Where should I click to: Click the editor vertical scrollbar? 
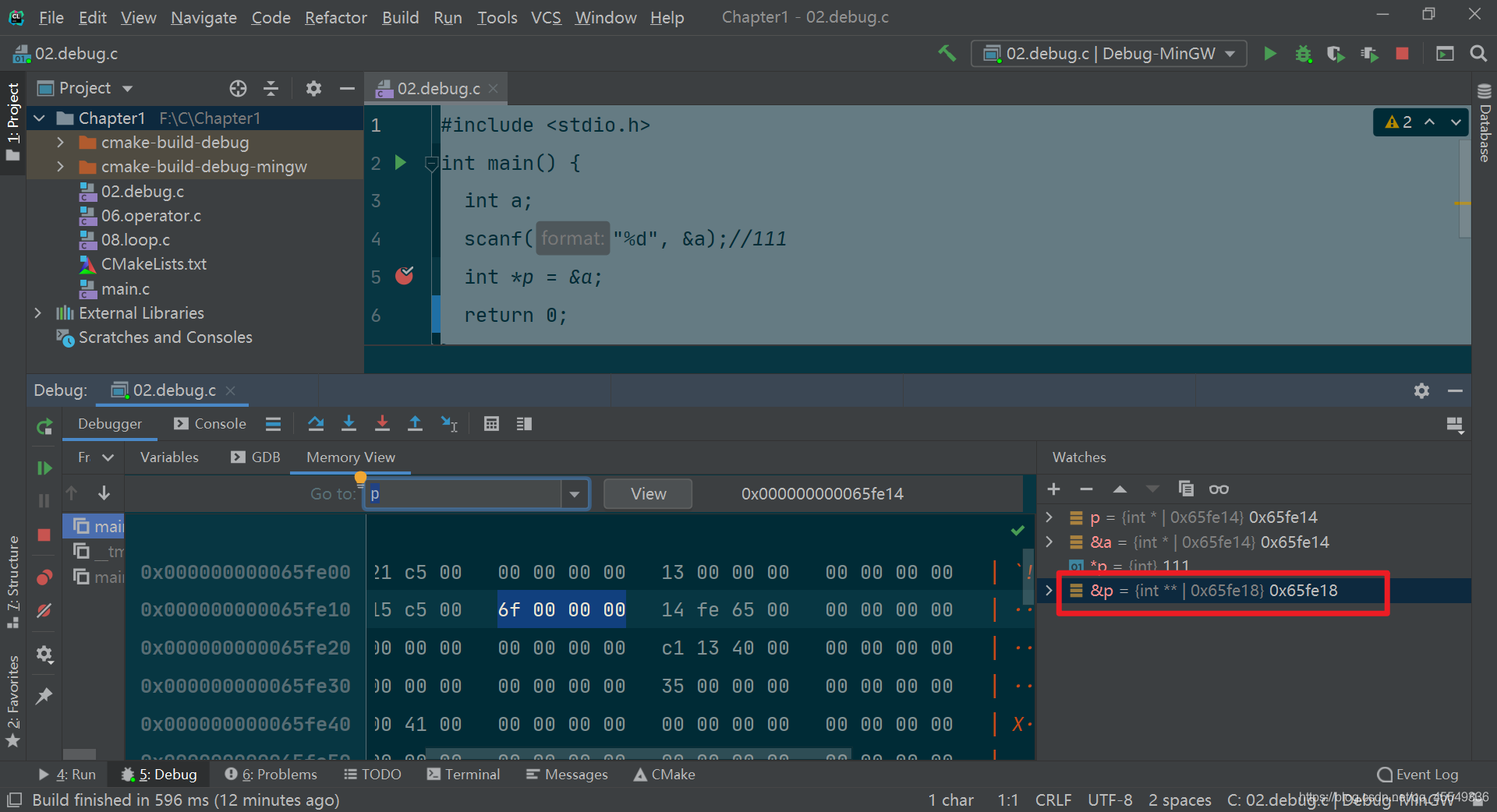[x=1464, y=189]
